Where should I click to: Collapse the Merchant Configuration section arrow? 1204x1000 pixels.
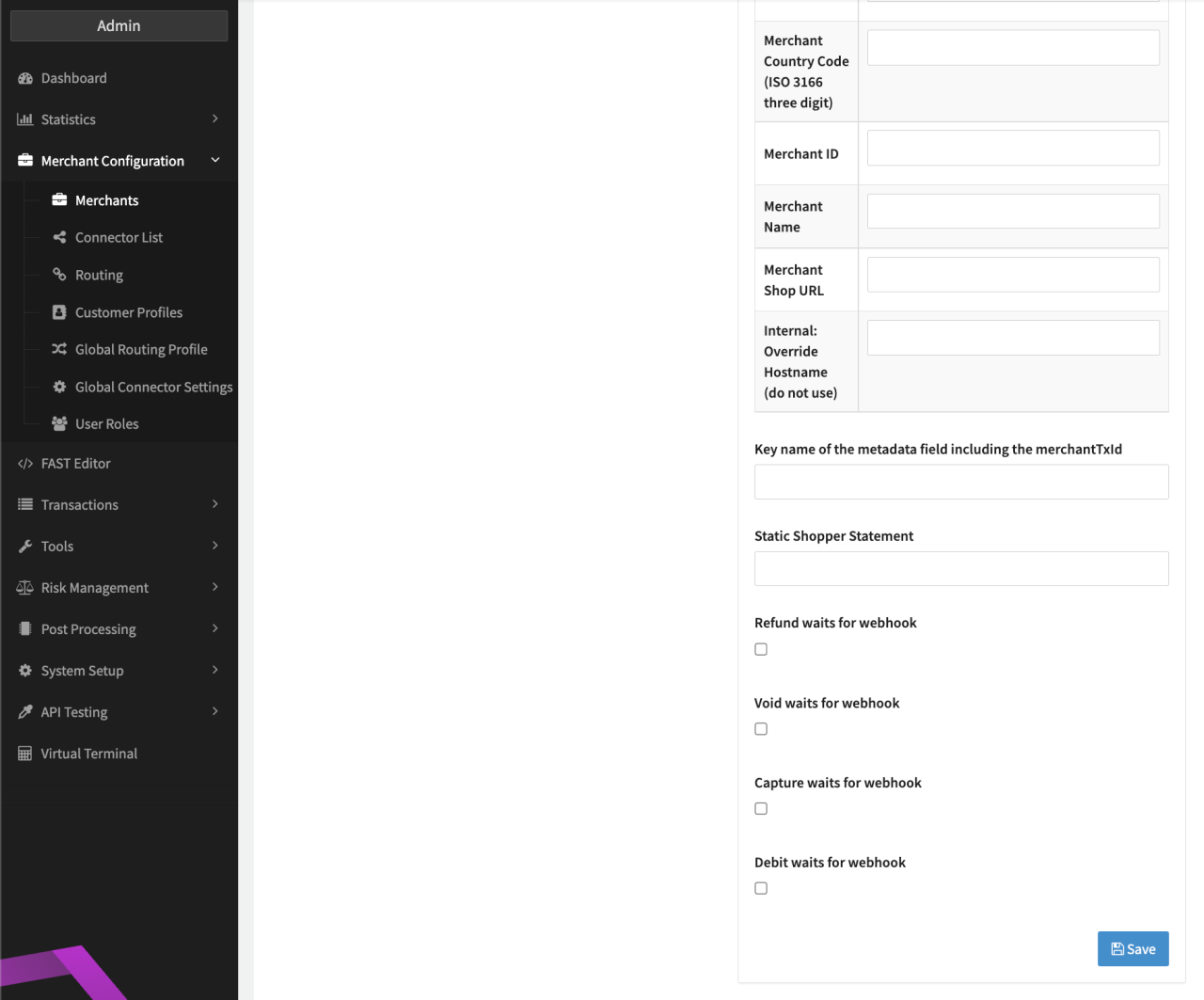point(215,161)
